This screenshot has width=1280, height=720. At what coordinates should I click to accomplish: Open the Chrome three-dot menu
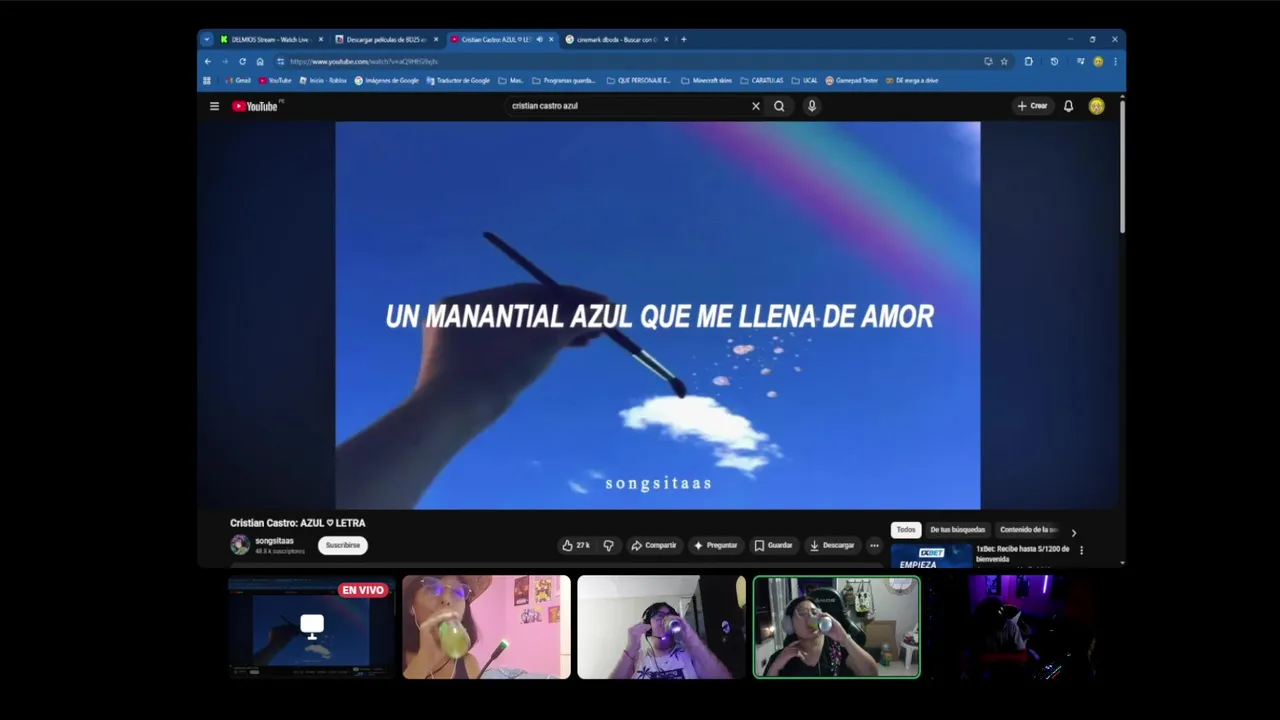(x=1115, y=61)
